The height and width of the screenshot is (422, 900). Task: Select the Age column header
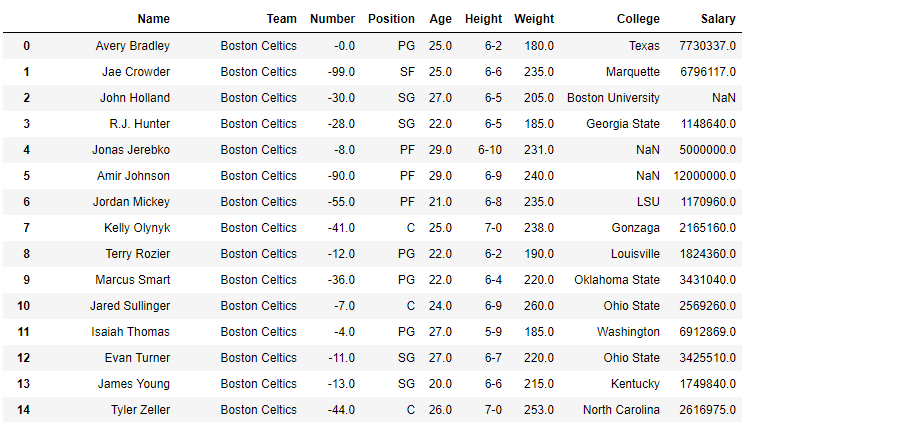point(440,19)
